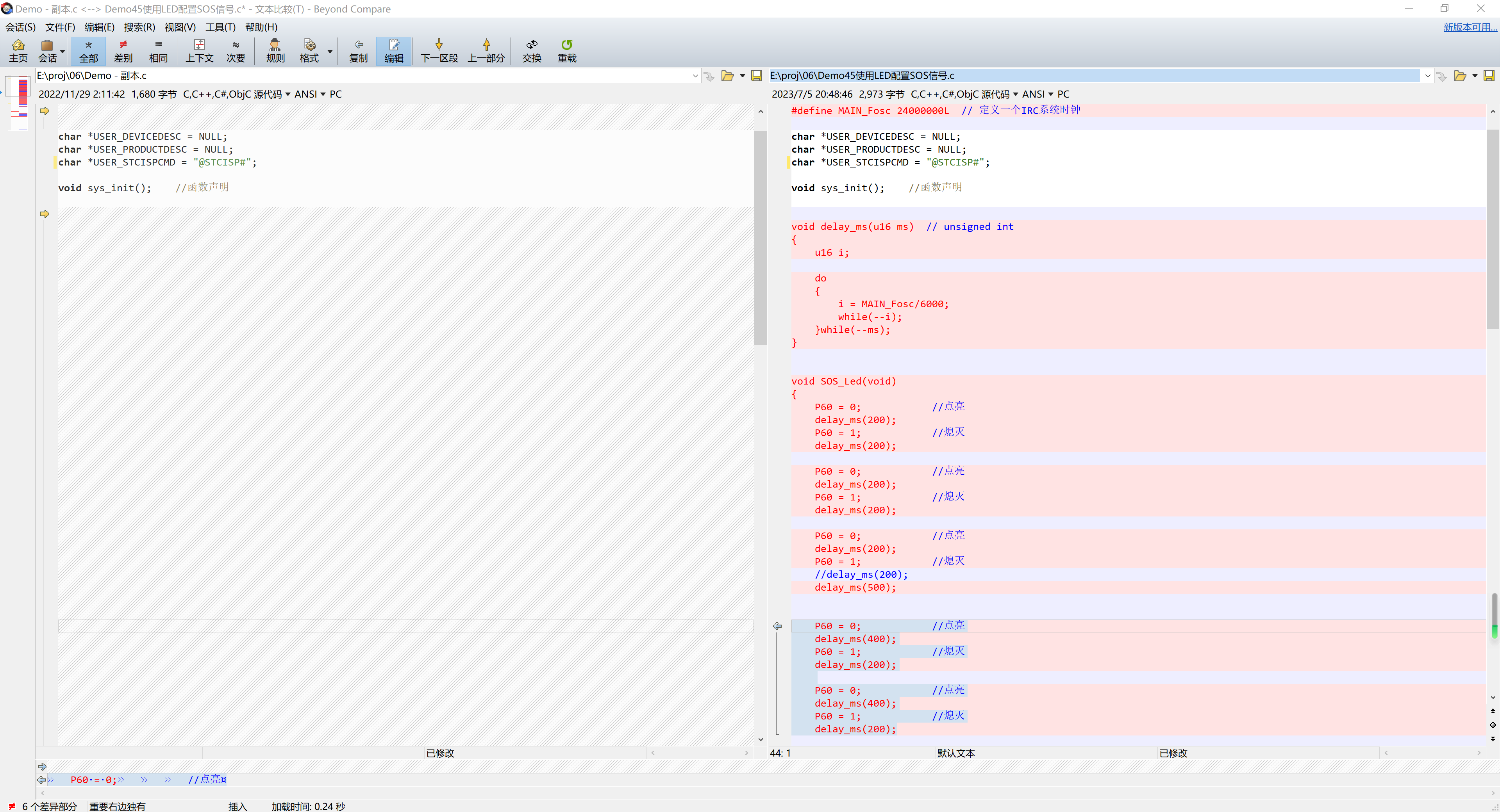Image resolution: width=1500 pixels, height=812 pixels.
Task: Go to Previous Part (上一部分)
Action: [x=486, y=51]
